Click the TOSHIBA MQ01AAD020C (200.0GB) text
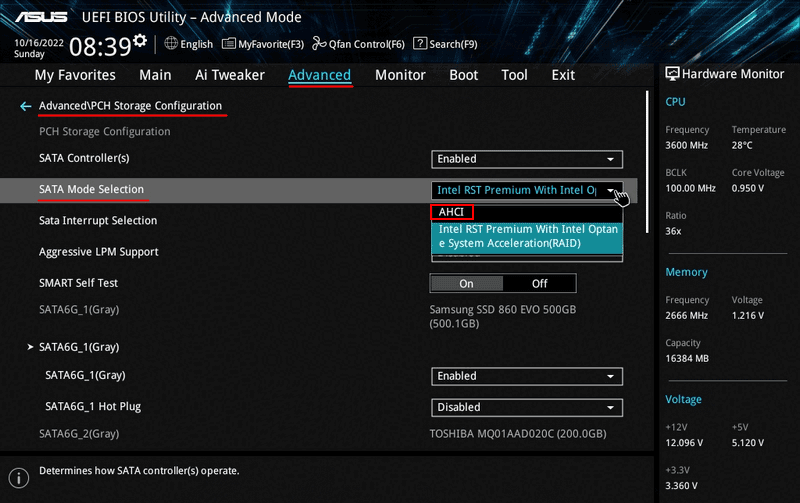The height and width of the screenshot is (503, 800). 518,434
